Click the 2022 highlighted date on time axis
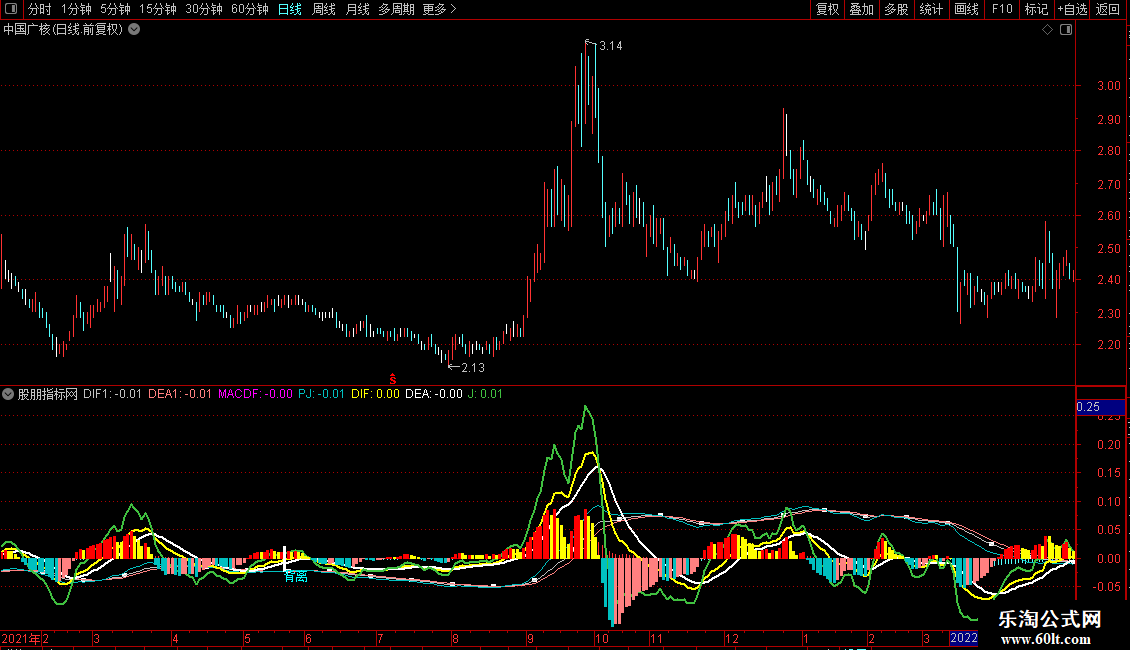 click(964, 638)
